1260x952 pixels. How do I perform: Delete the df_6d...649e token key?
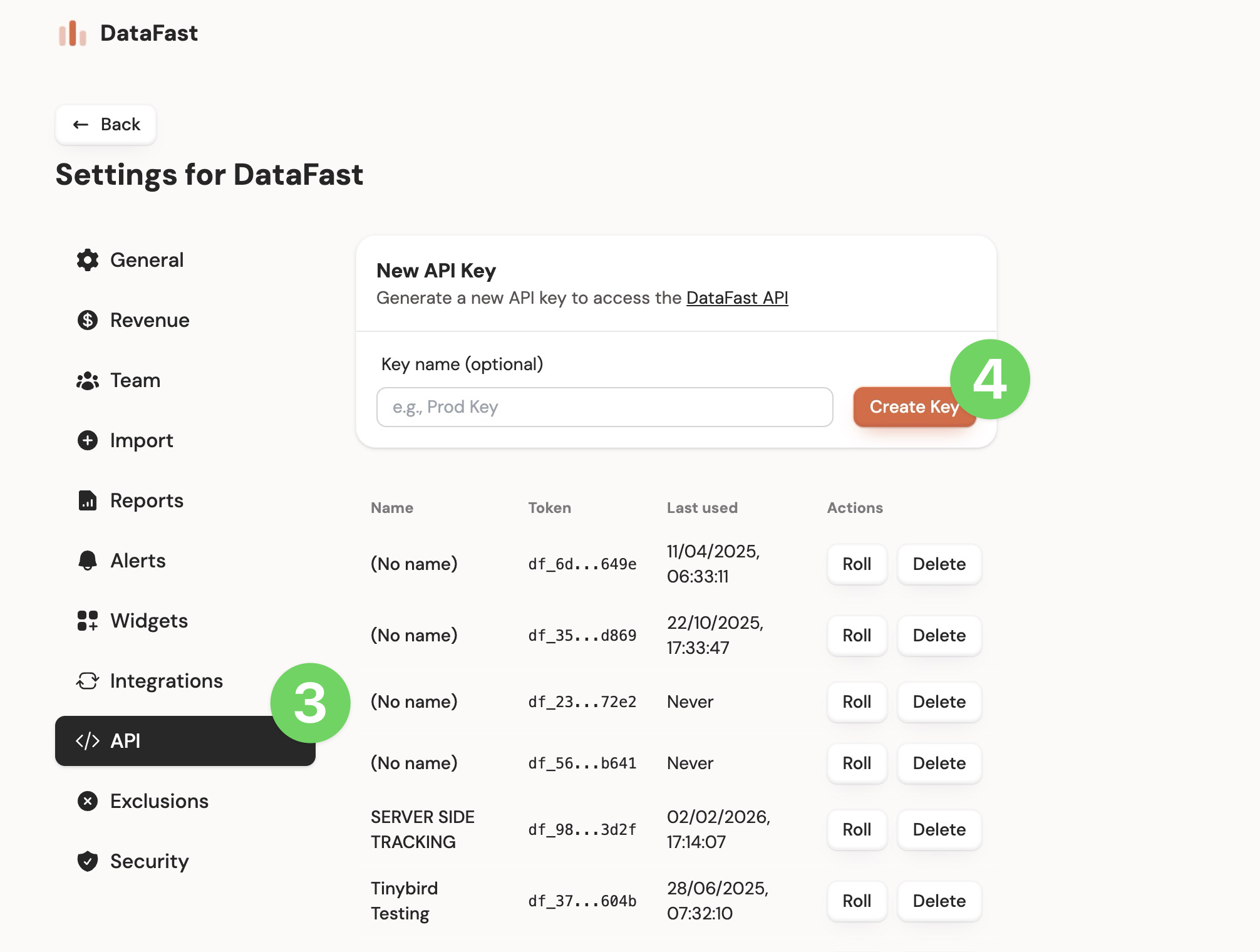[x=939, y=564]
